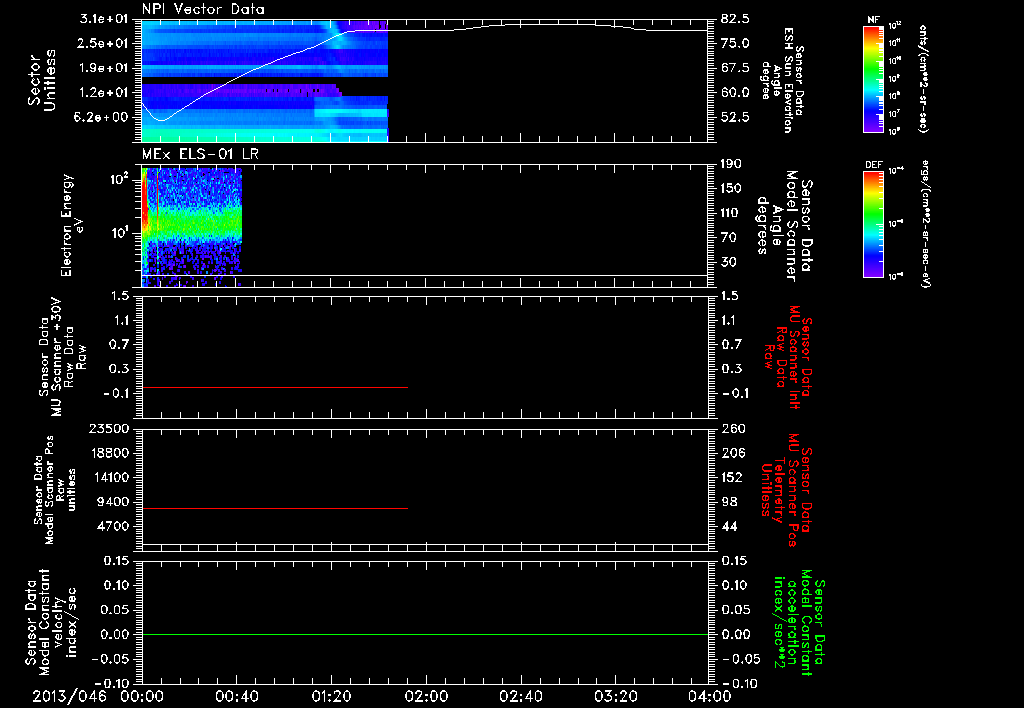The height and width of the screenshot is (708, 1024).
Task: Click the '02:40' time axis label
Action: click(520, 696)
